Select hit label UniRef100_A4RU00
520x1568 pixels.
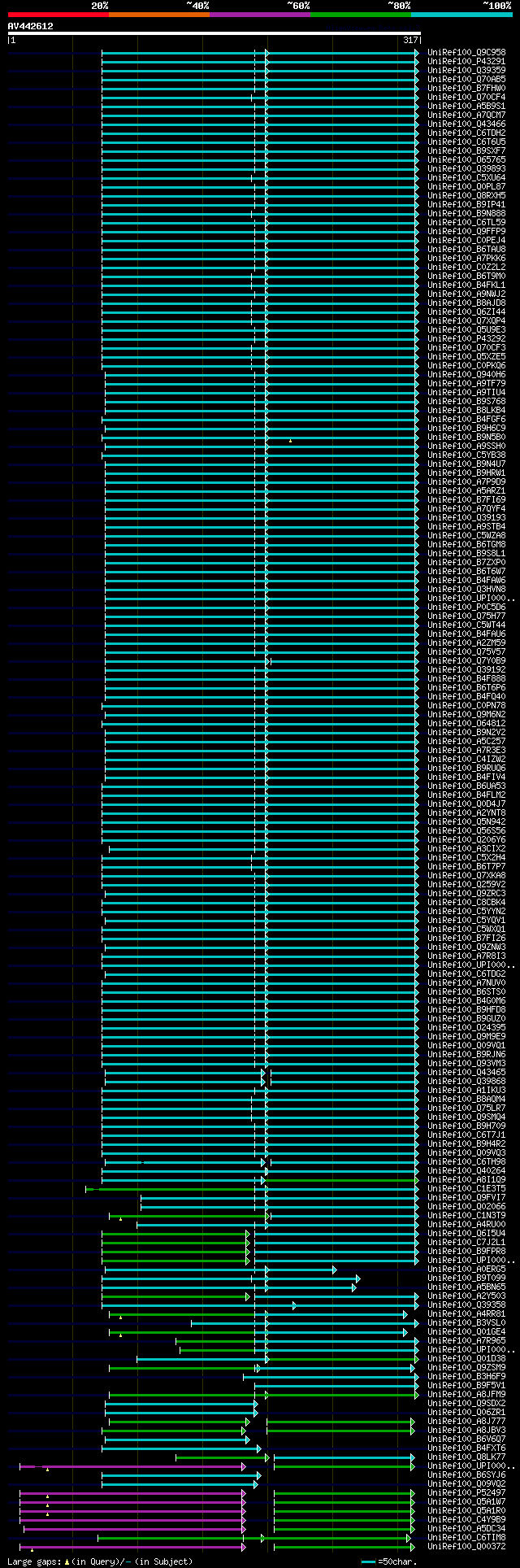[466, 1224]
